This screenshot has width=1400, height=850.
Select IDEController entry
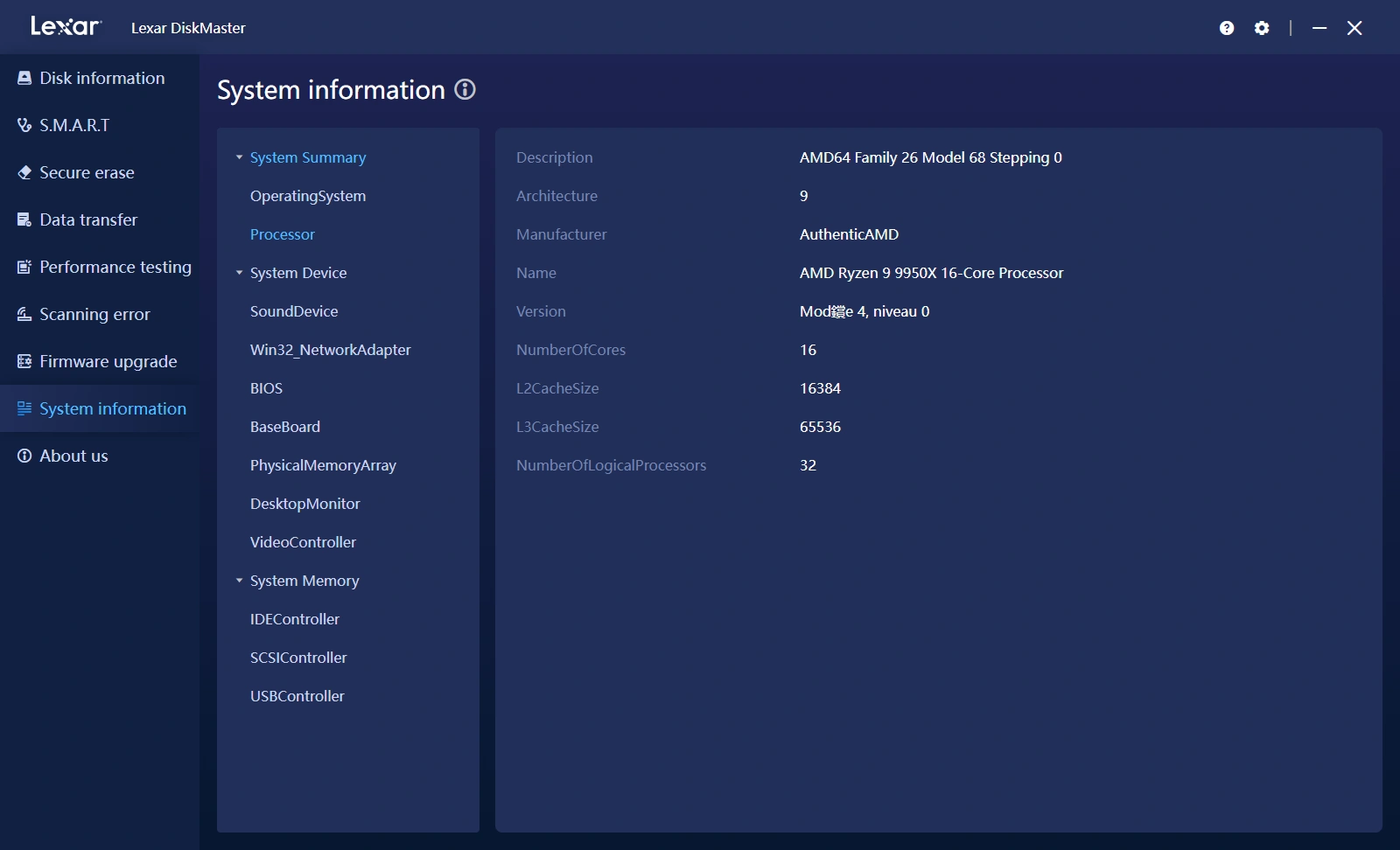295,619
